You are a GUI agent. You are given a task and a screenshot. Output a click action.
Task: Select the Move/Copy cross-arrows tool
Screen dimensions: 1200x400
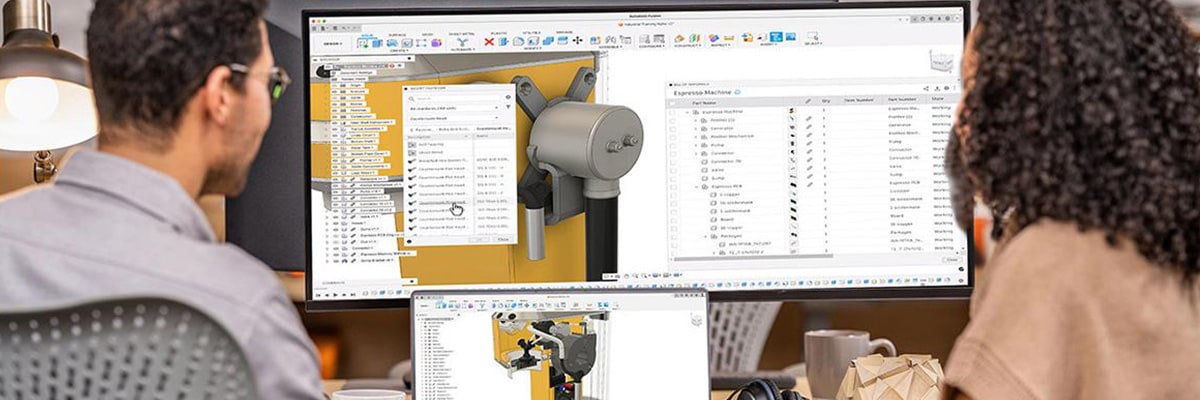click(577, 40)
